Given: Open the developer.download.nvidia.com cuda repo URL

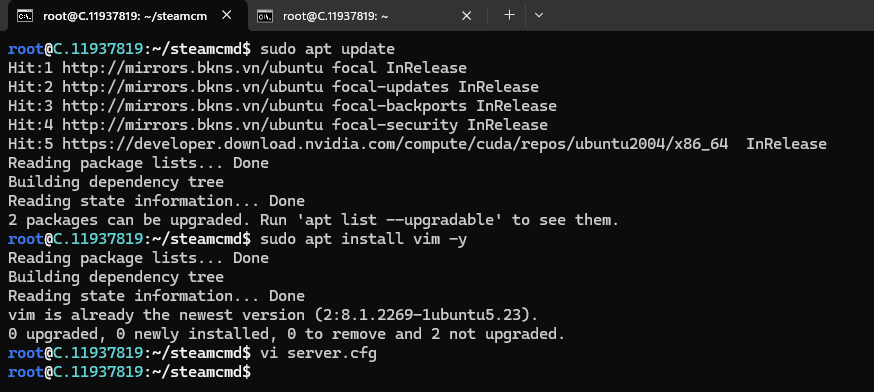Looking at the screenshot, I should (x=395, y=144).
